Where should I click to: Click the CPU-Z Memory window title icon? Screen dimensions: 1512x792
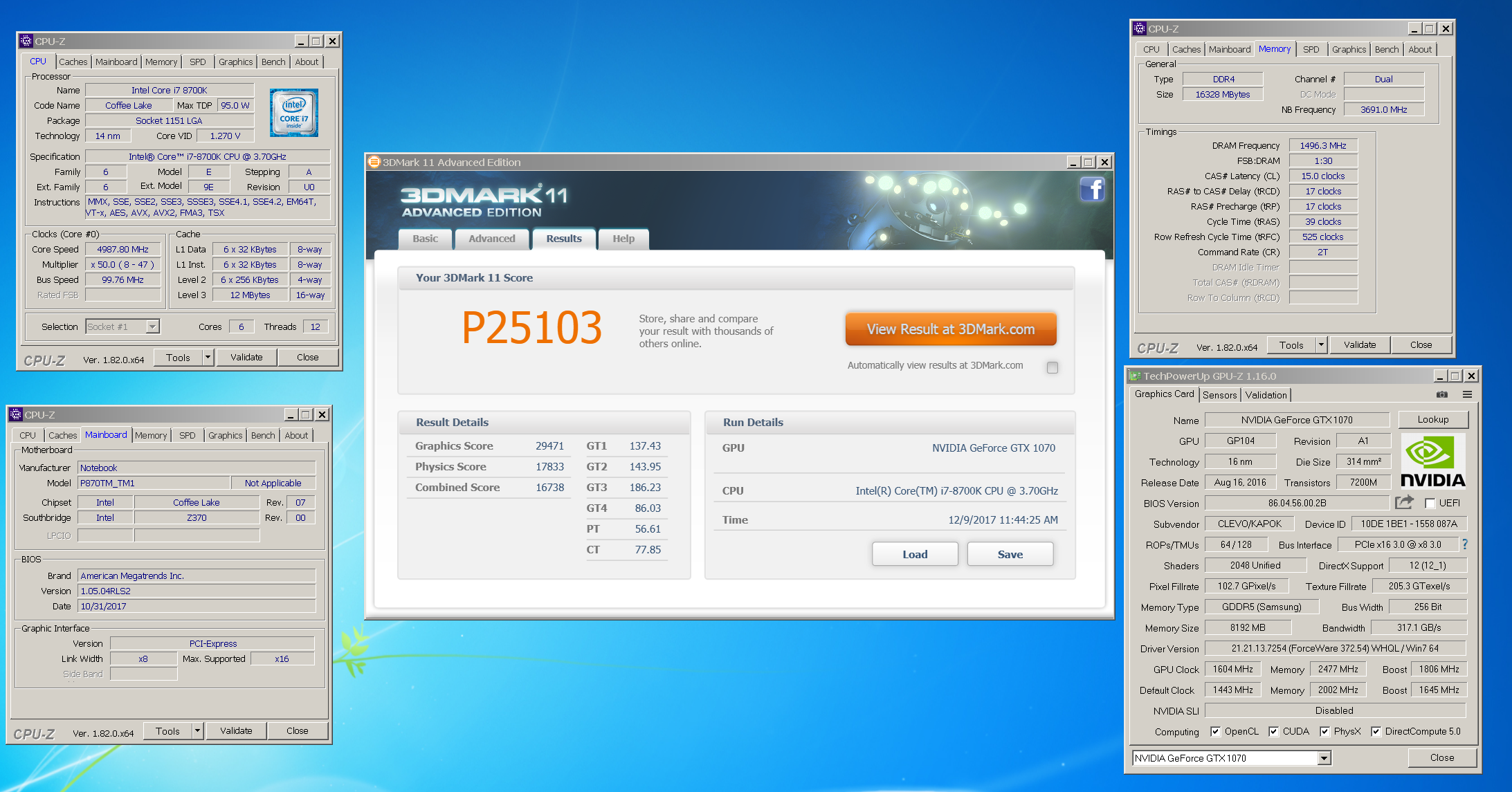click(1140, 28)
